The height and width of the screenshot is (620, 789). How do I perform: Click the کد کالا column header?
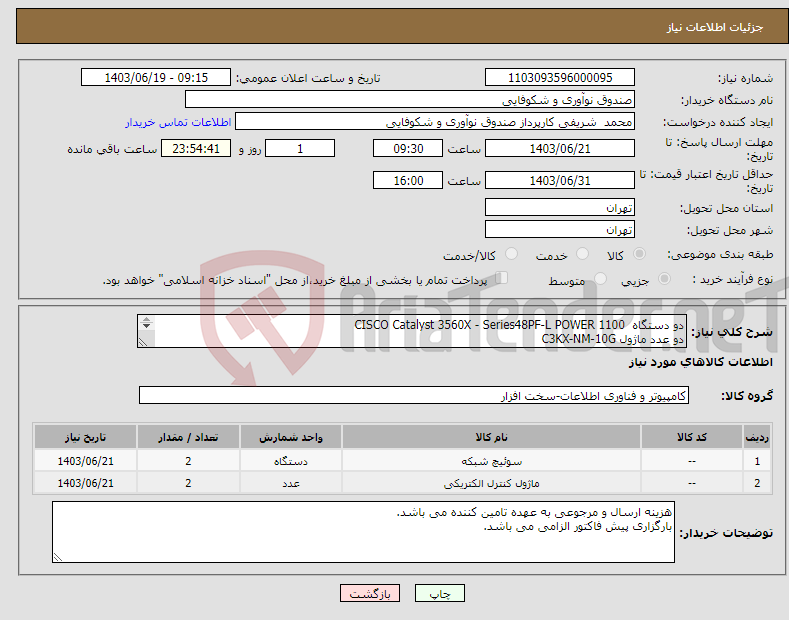[x=692, y=437]
